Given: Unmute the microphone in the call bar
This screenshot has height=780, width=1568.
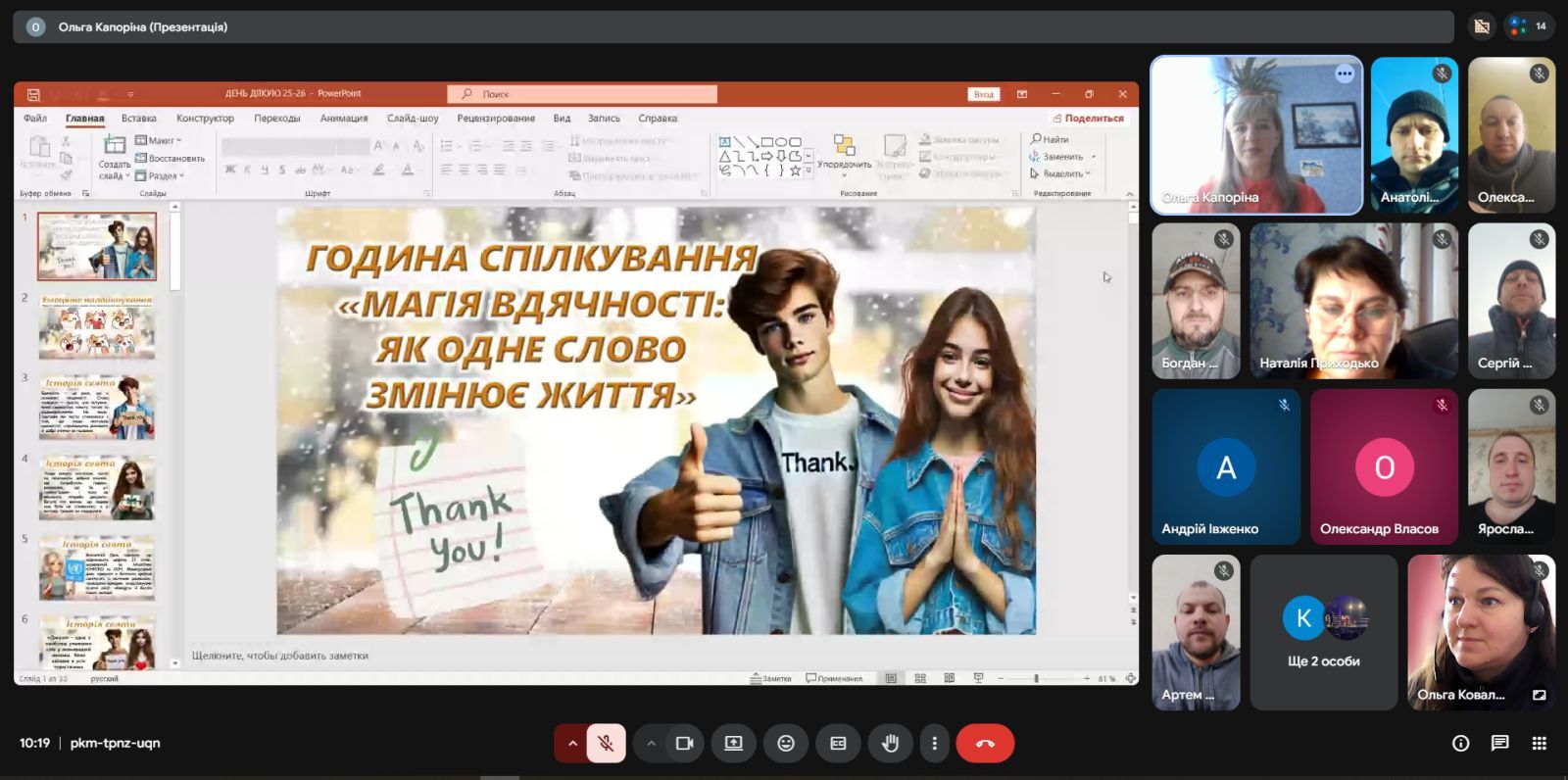Looking at the screenshot, I should [x=606, y=744].
